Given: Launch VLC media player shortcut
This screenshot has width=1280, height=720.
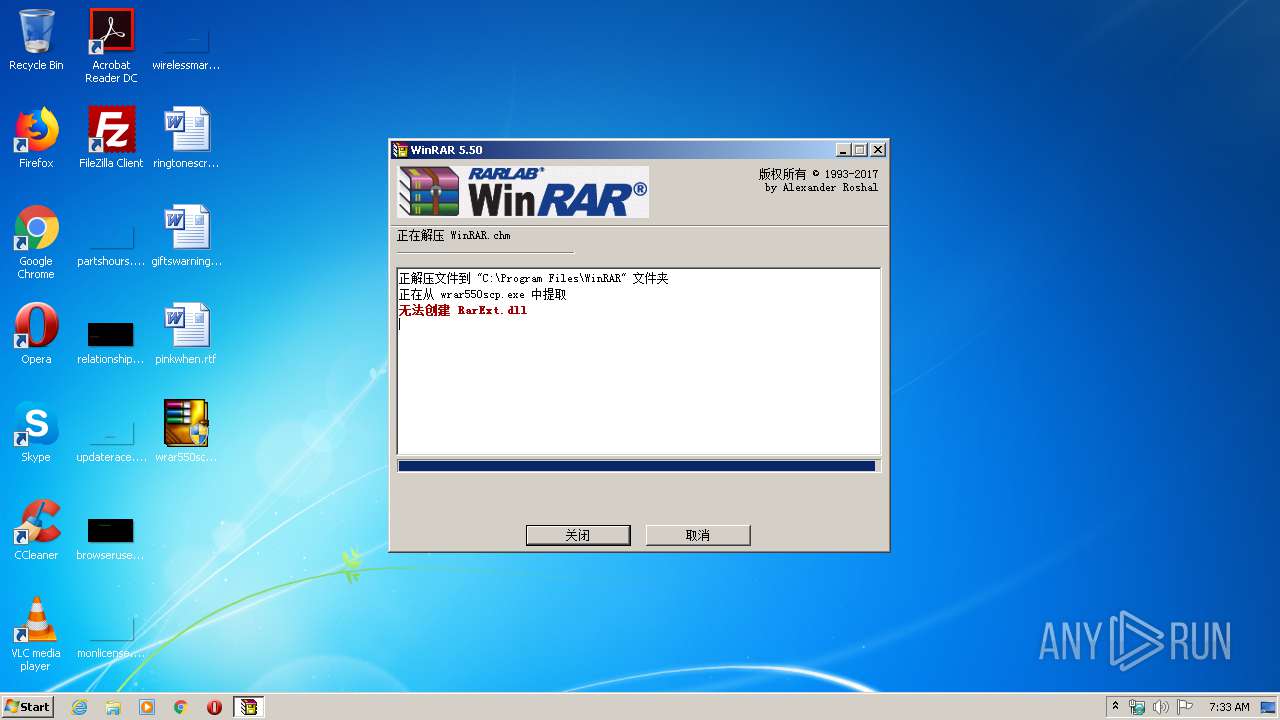Looking at the screenshot, I should click(x=36, y=634).
